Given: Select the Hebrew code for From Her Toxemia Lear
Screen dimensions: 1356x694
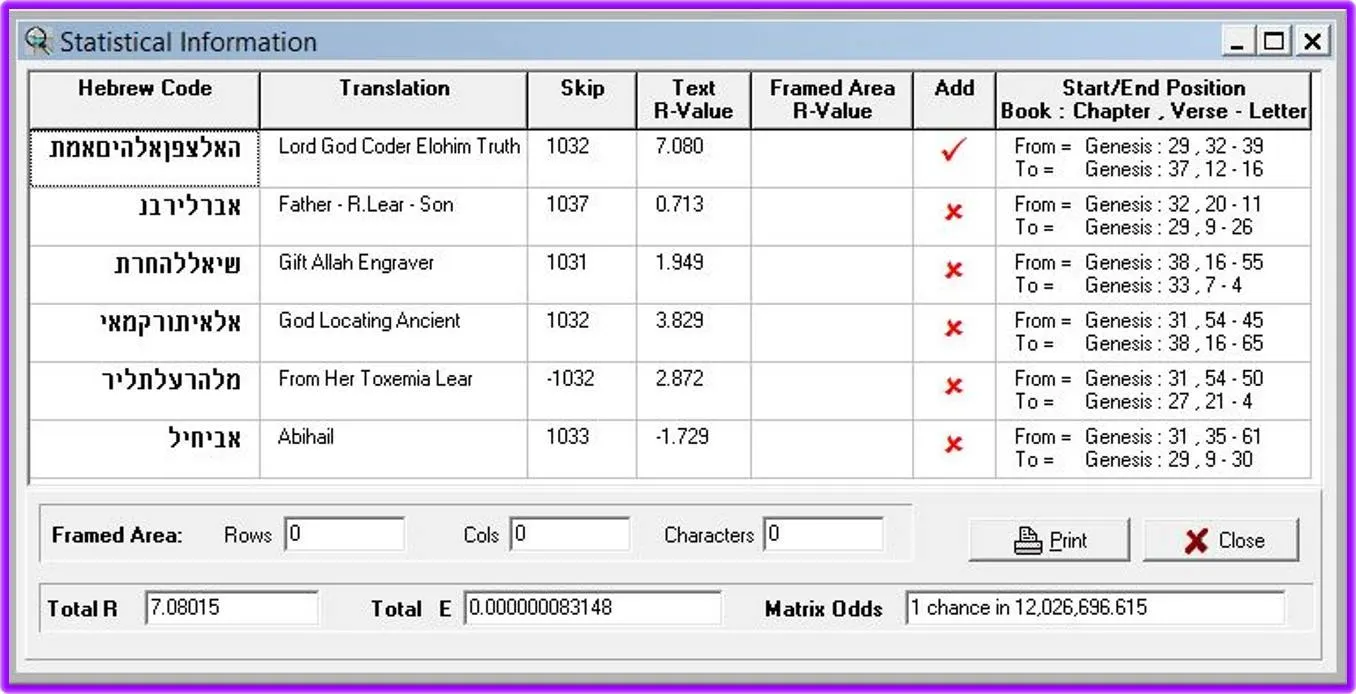Looking at the screenshot, I should coord(145,391).
